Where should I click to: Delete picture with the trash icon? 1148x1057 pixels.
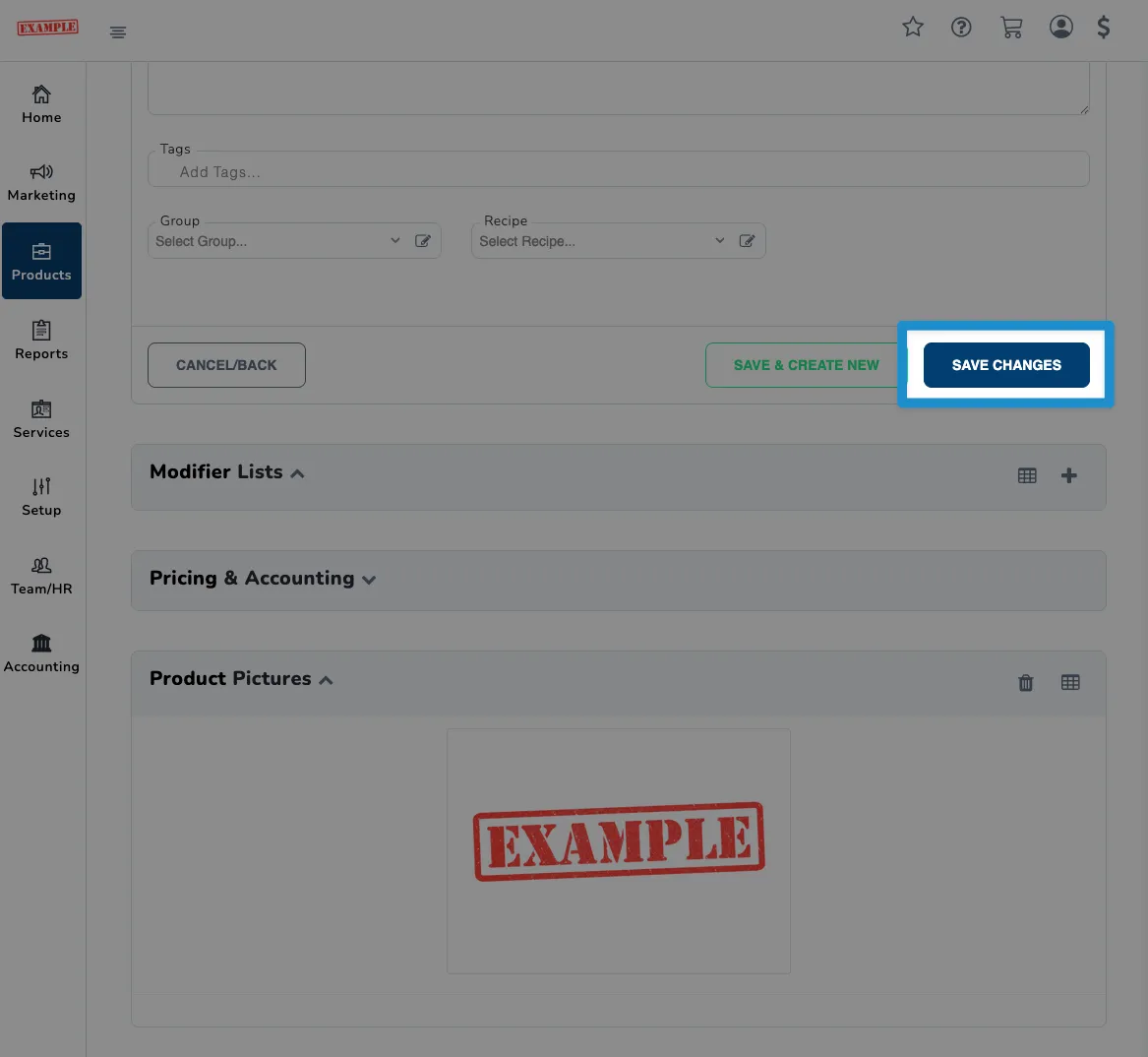pos(1026,683)
